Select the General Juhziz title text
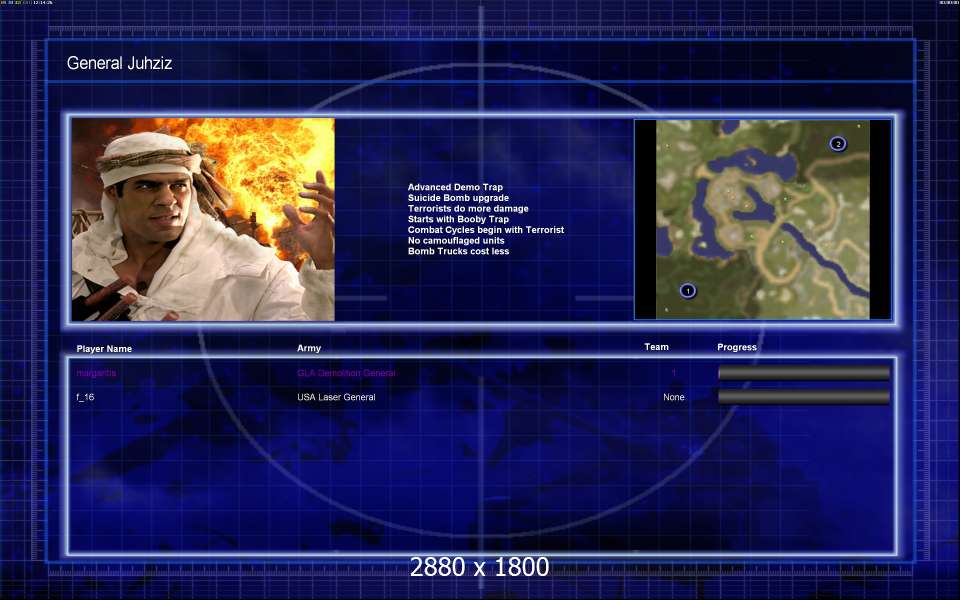Screen dimensions: 960x600 pos(119,63)
